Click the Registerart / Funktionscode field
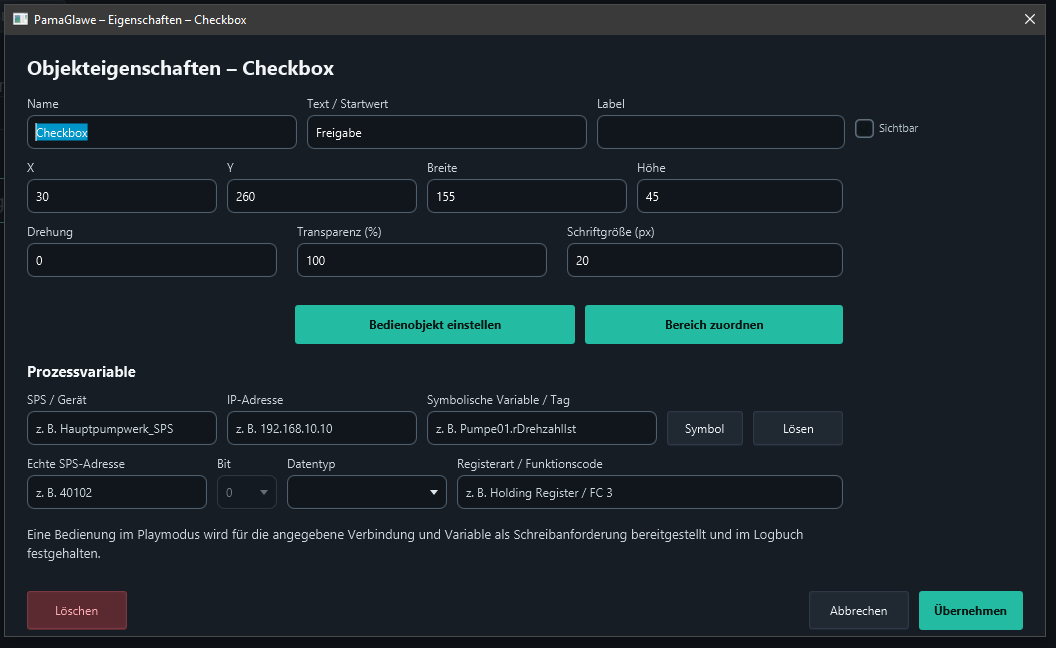 649,492
